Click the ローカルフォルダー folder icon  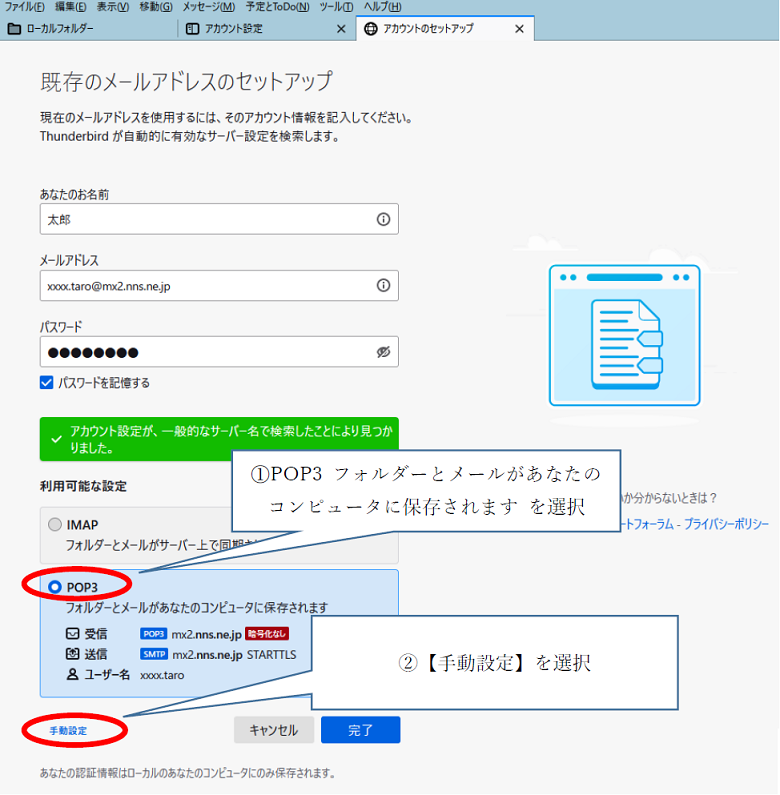point(14,29)
